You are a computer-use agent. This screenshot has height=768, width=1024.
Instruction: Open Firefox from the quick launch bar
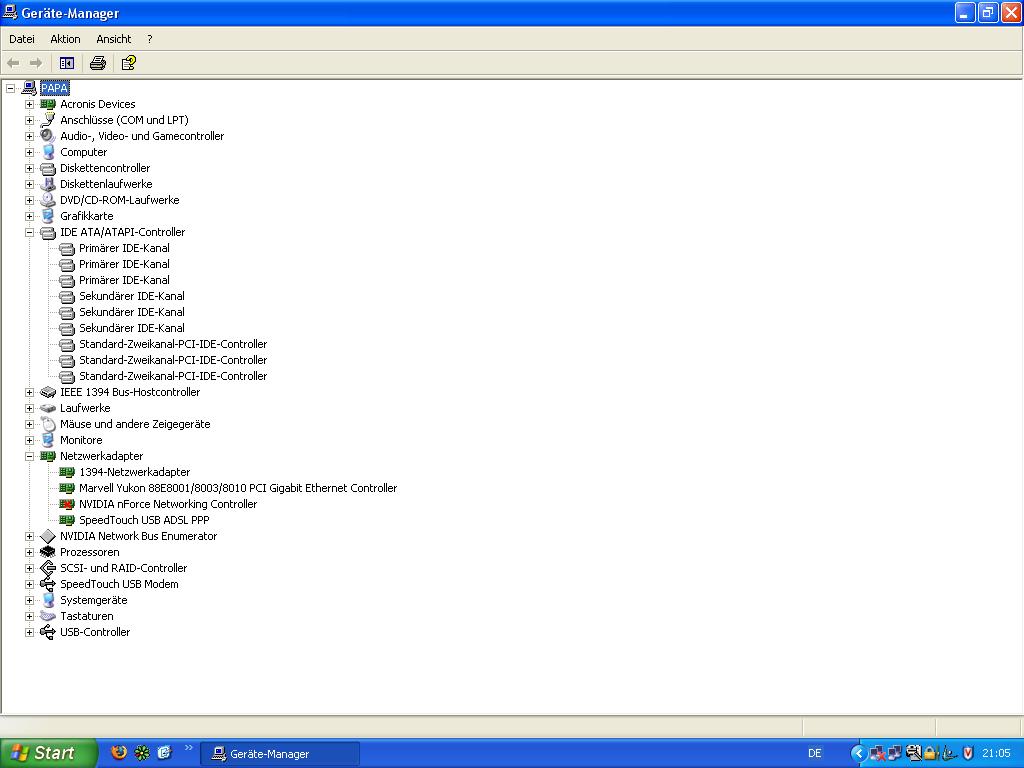pos(119,752)
